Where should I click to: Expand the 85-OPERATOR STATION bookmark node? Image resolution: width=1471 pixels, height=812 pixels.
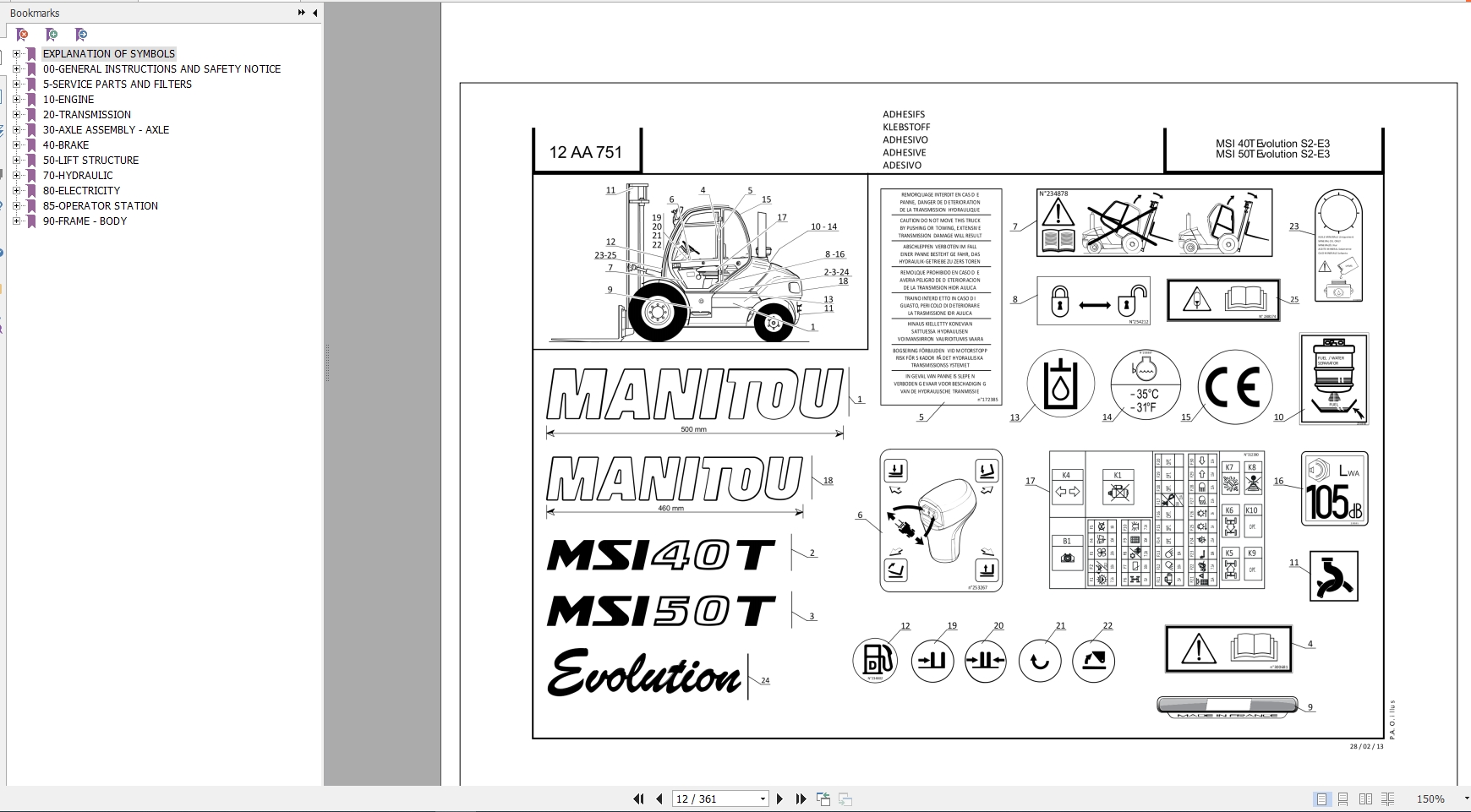[x=16, y=205]
